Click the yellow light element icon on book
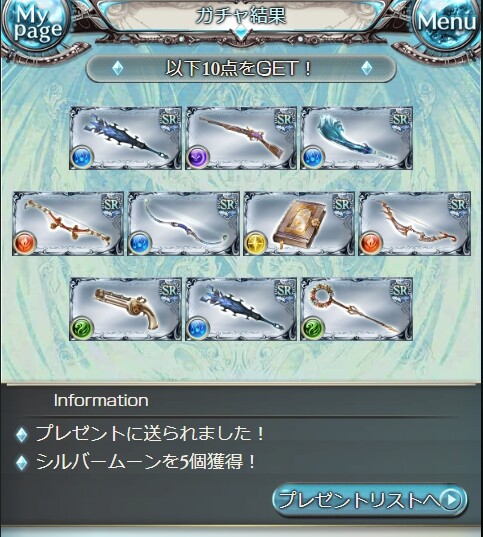The width and height of the screenshot is (483, 537). (x=256, y=243)
